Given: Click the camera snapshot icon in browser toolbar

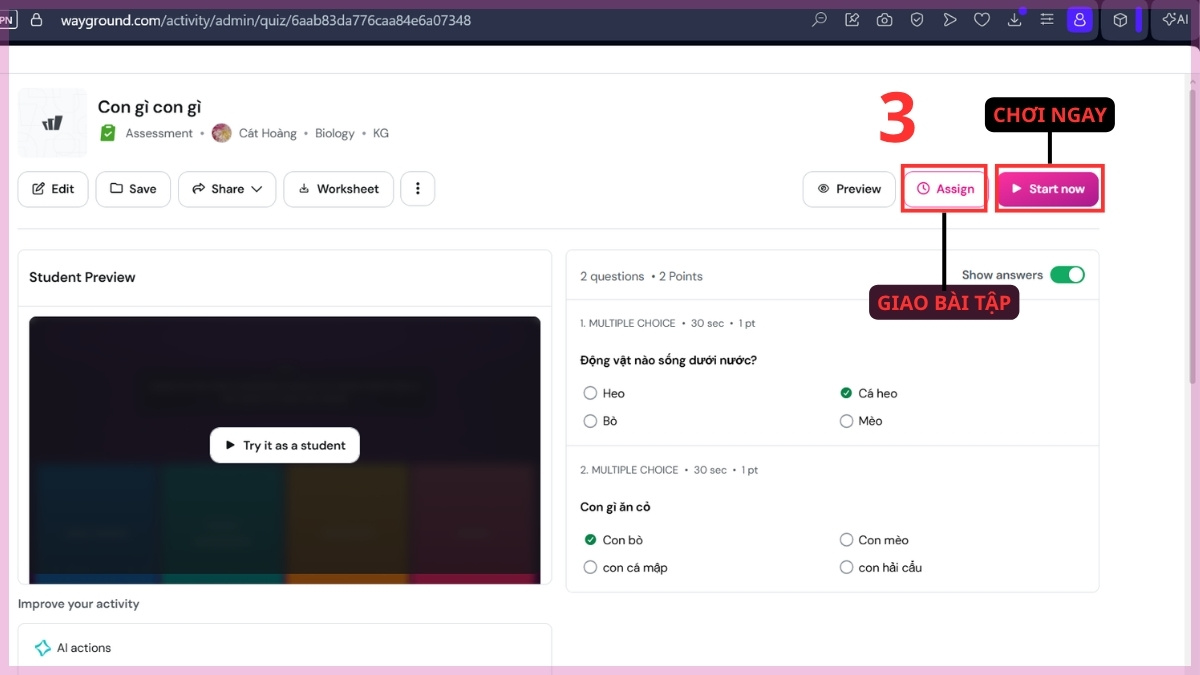Looking at the screenshot, I should (884, 20).
